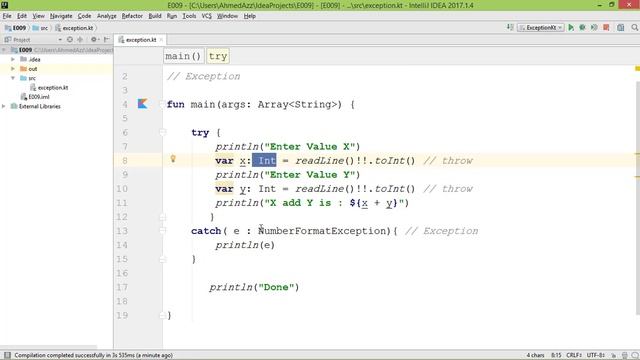Fold the catch block on line 13

pyautogui.click(x=162, y=231)
